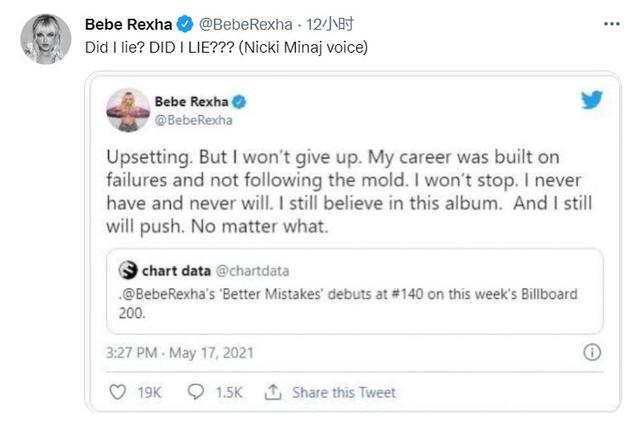The width and height of the screenshot is (640, 423).
Task: Click the verified badge in the top header
Action: click(x=185, y=22)
